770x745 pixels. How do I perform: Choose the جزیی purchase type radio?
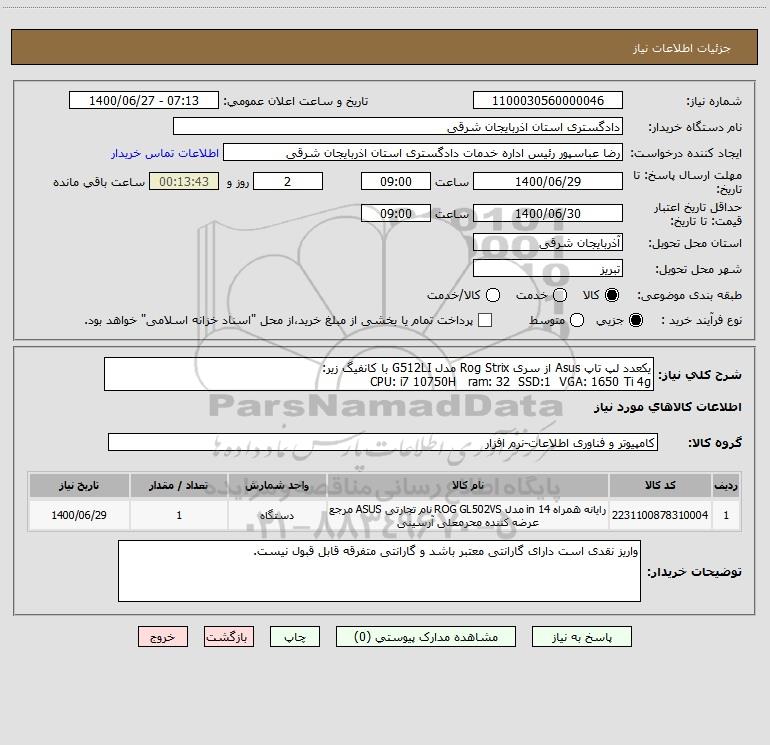635,320
